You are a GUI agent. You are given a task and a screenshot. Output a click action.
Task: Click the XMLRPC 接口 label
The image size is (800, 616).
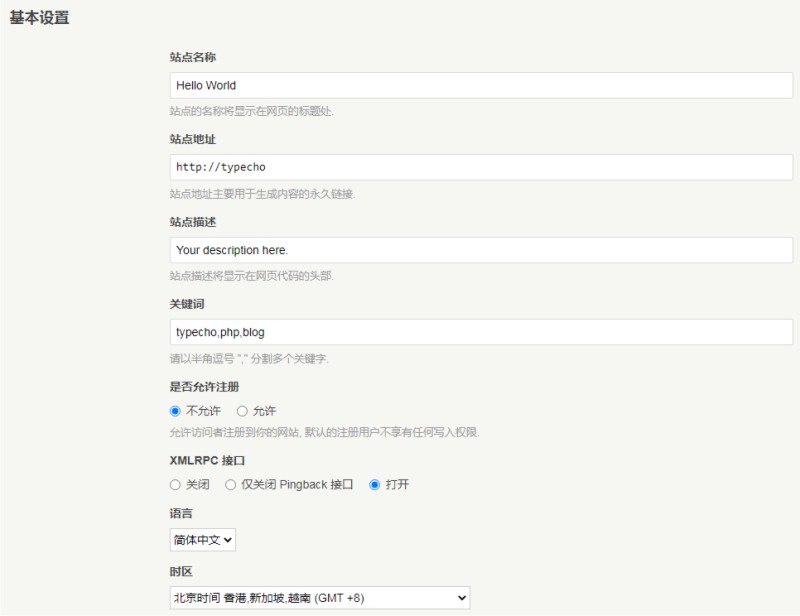tap(207, 460)
